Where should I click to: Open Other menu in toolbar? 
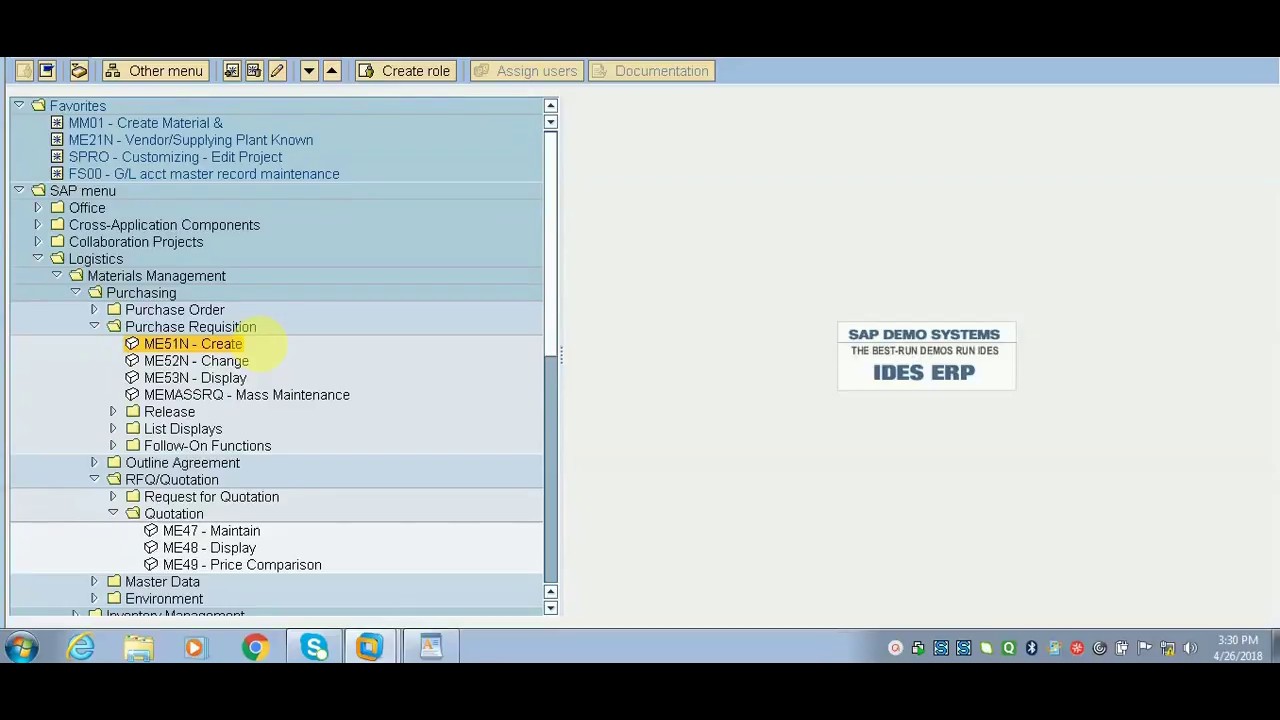pos(155,71)
